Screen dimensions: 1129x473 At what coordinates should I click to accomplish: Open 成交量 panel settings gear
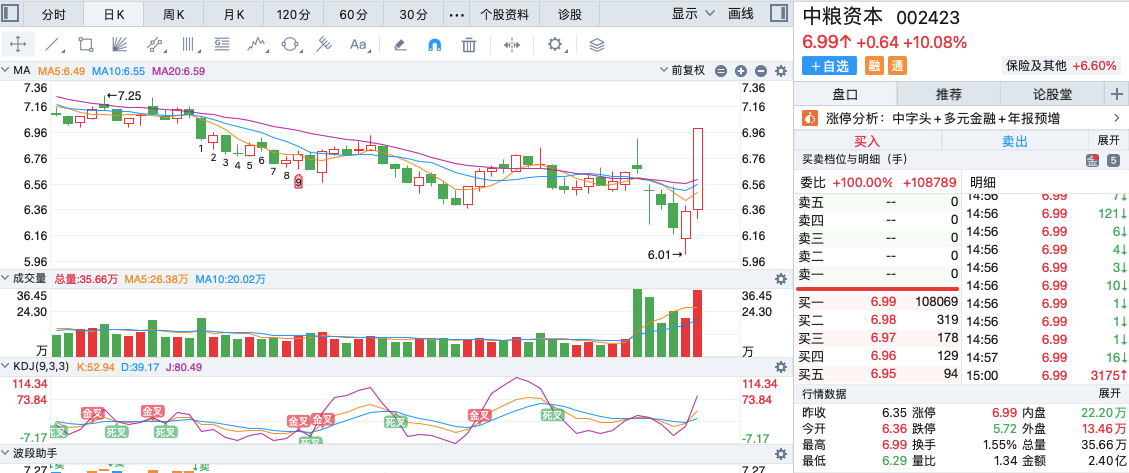pyautogui.click(x=781, y=279)
